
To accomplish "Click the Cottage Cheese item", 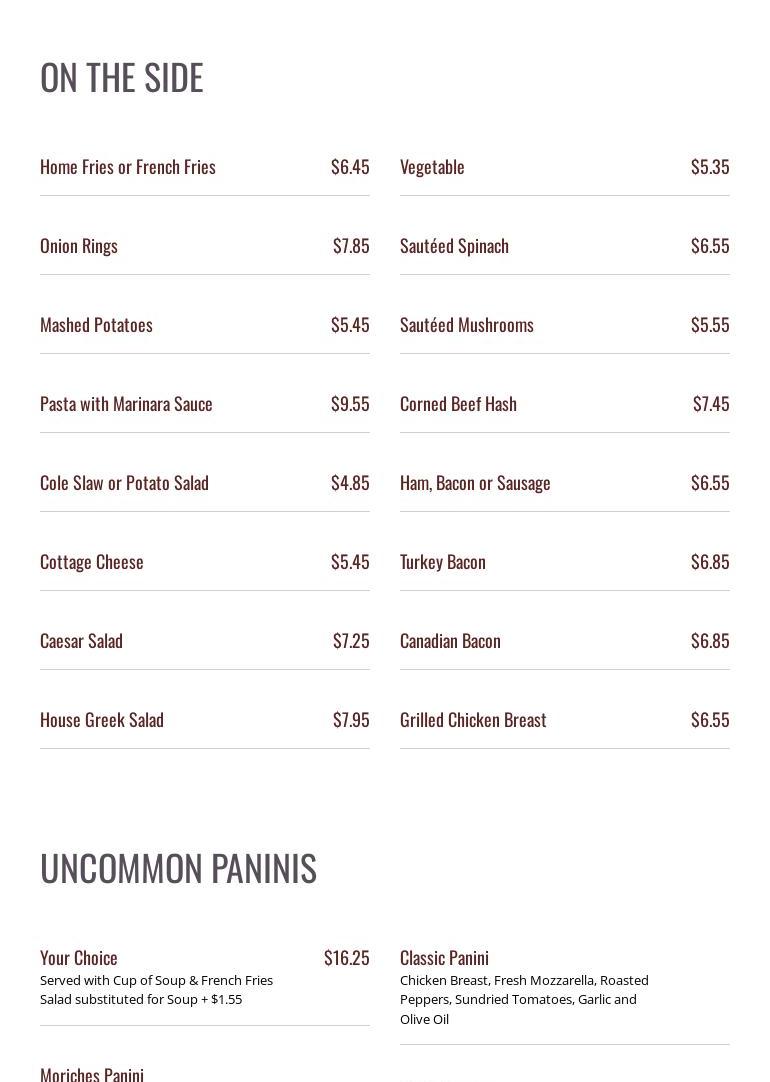I will pyautogui.click(x=92, y=562).
